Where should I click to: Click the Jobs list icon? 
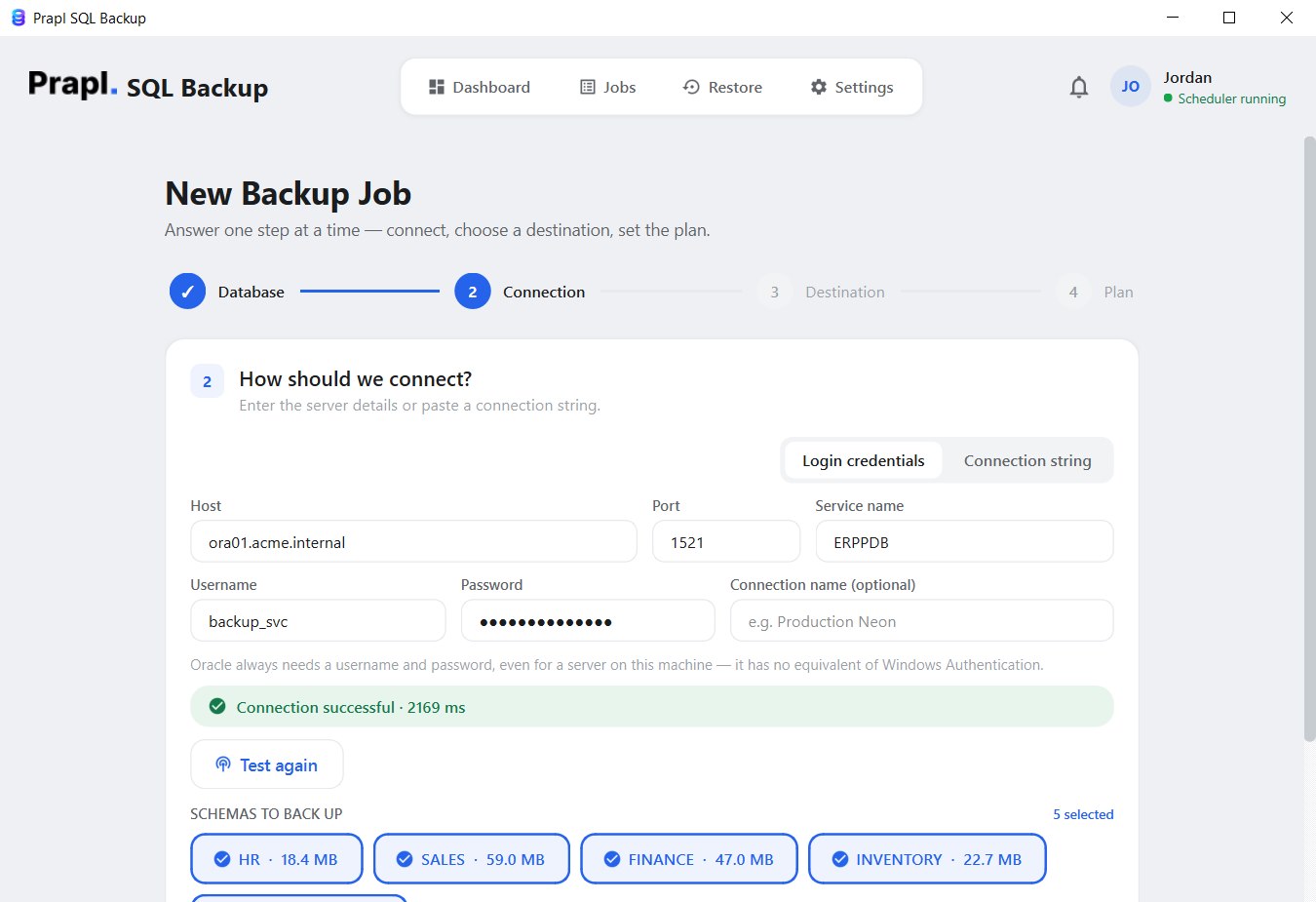click(x=588, y=87)
